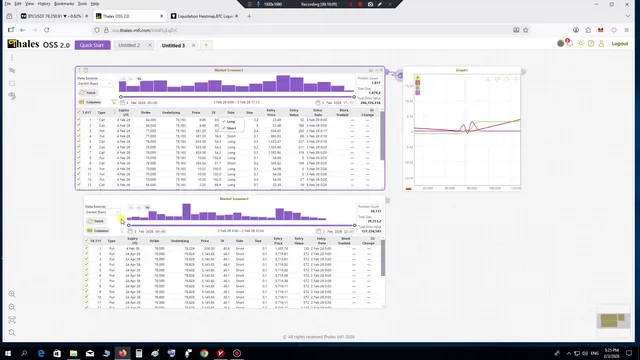Screen dimensions: 640x360
Task: Zoom out the canvas with magnifier minus
Action: (12, 307)
